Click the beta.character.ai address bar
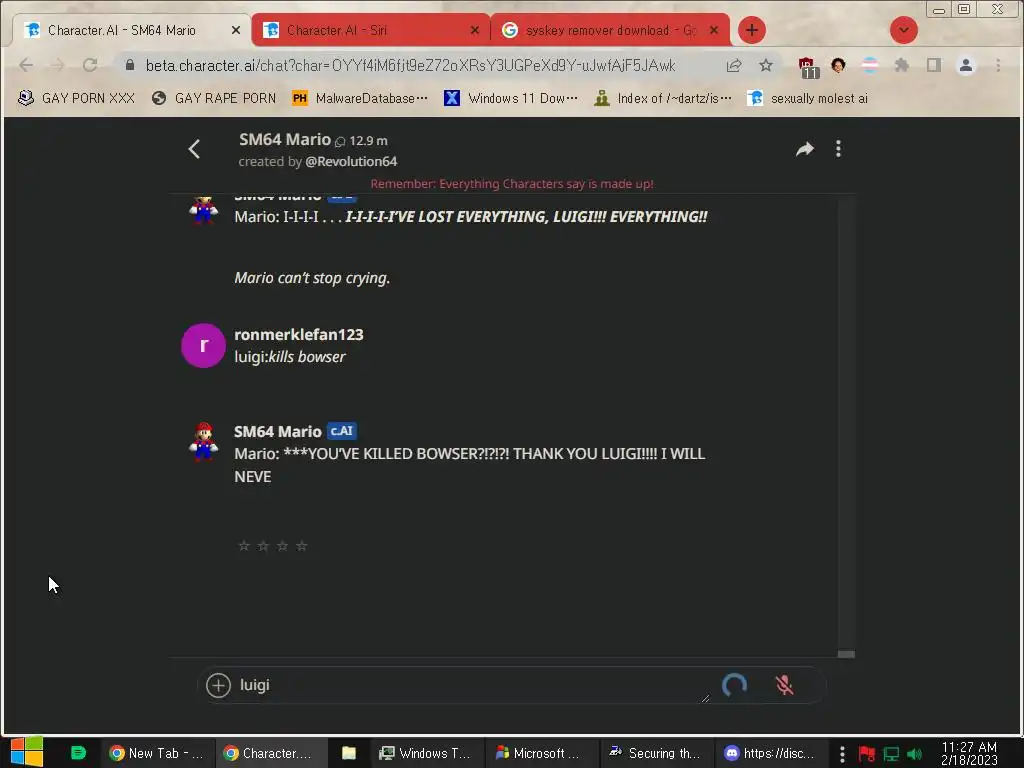This screenshot has width=1024, height=768. [410, 65]
